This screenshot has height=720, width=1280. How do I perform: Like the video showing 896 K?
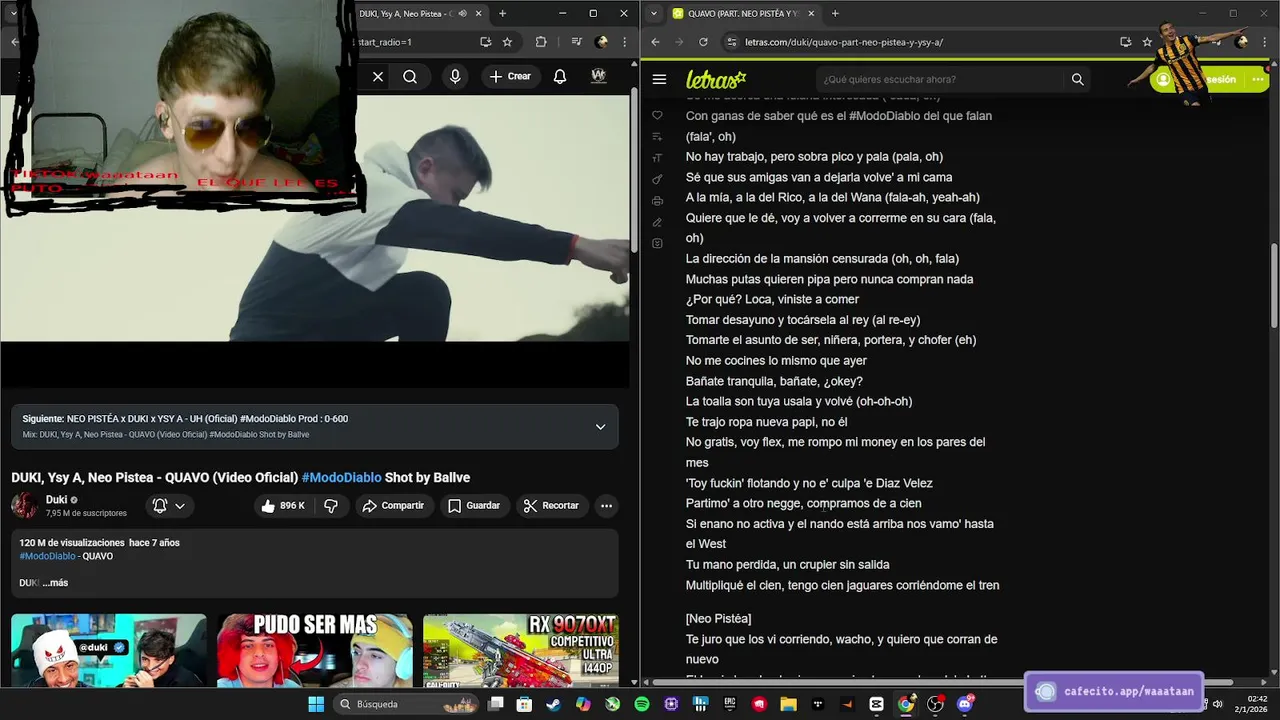coord(283,506)
